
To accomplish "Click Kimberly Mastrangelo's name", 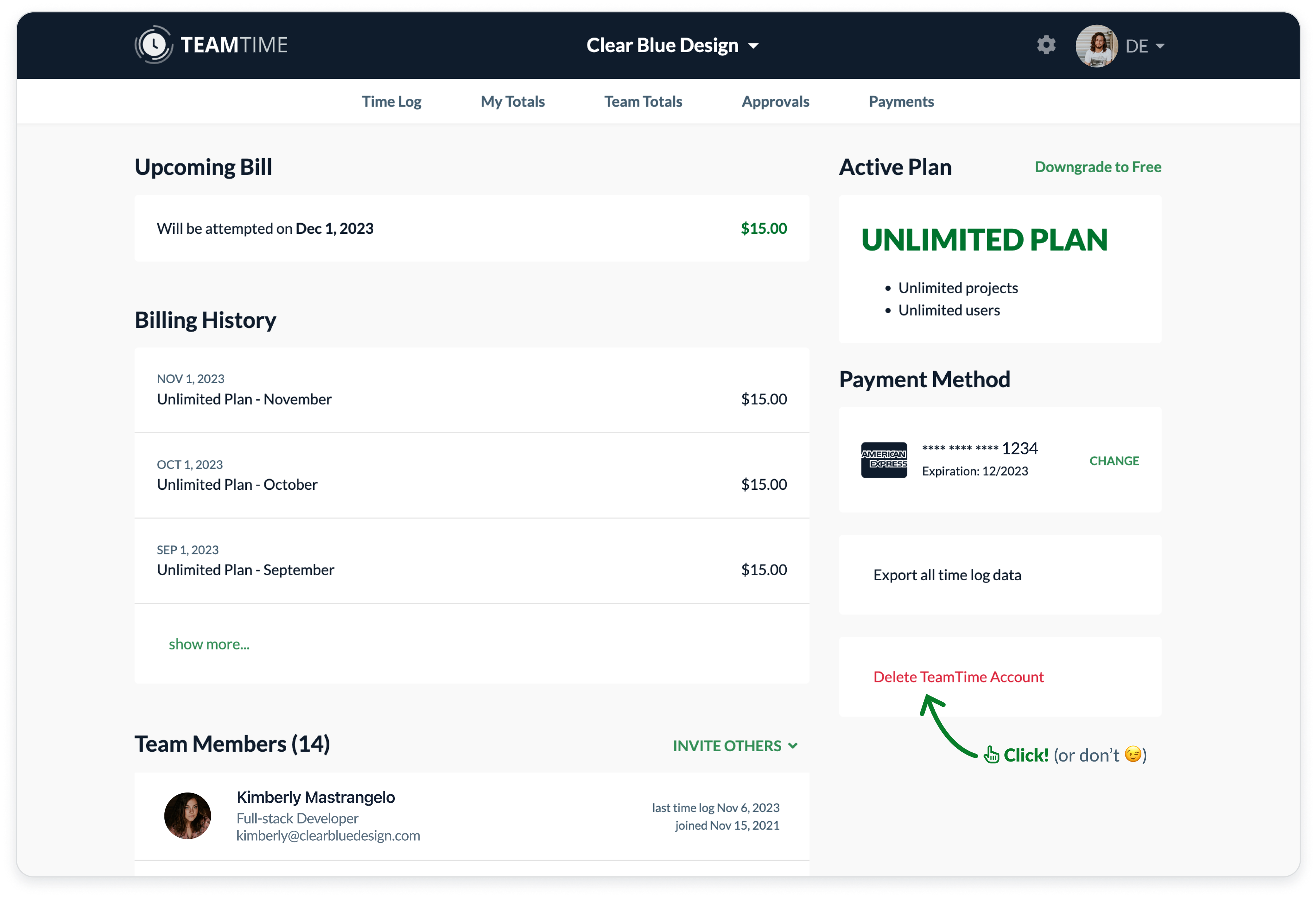I will [315, 797].
